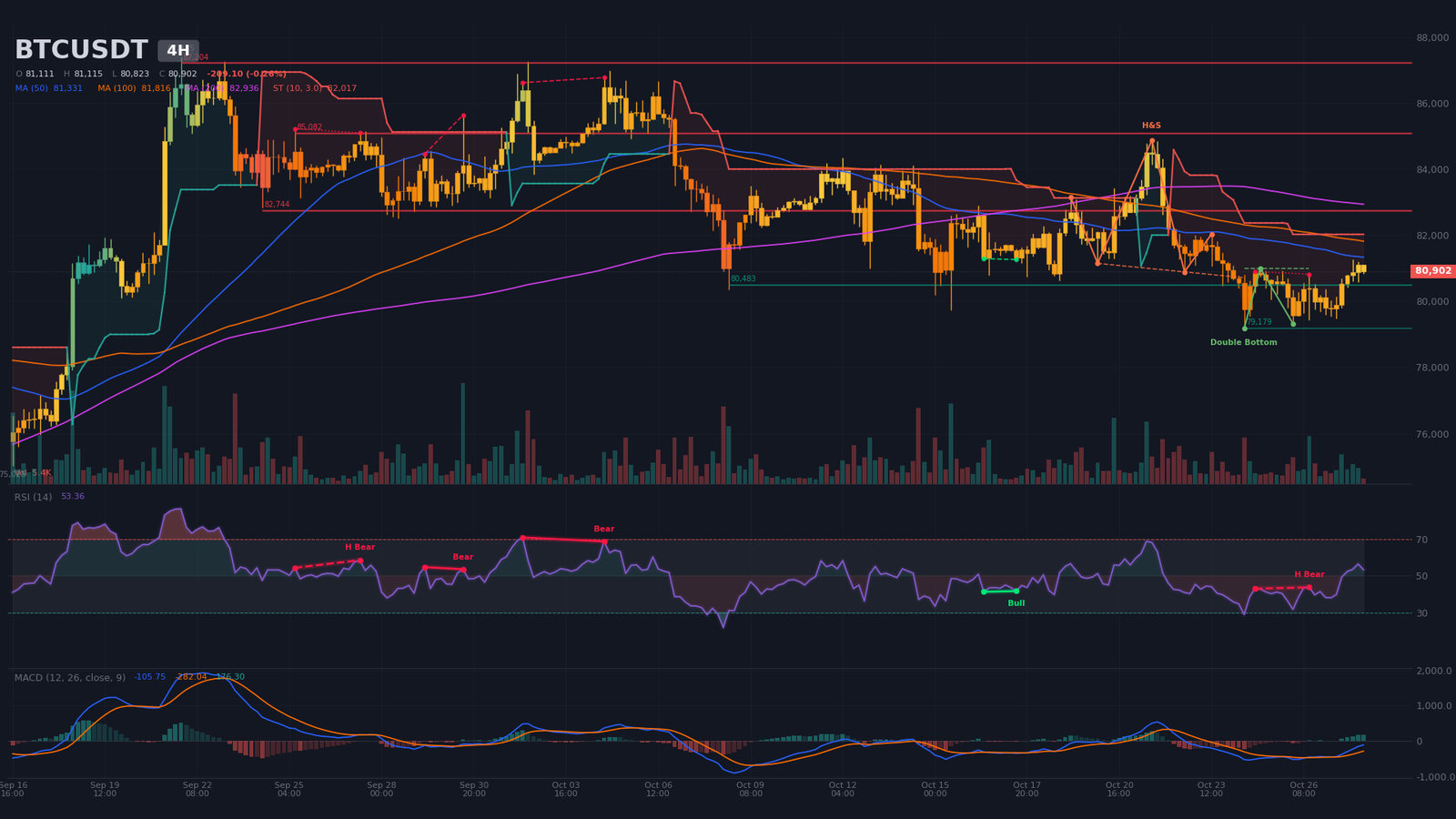The image size is (1456, 819).
Task: Click the 85,082 level label
Action: (309, 127)
